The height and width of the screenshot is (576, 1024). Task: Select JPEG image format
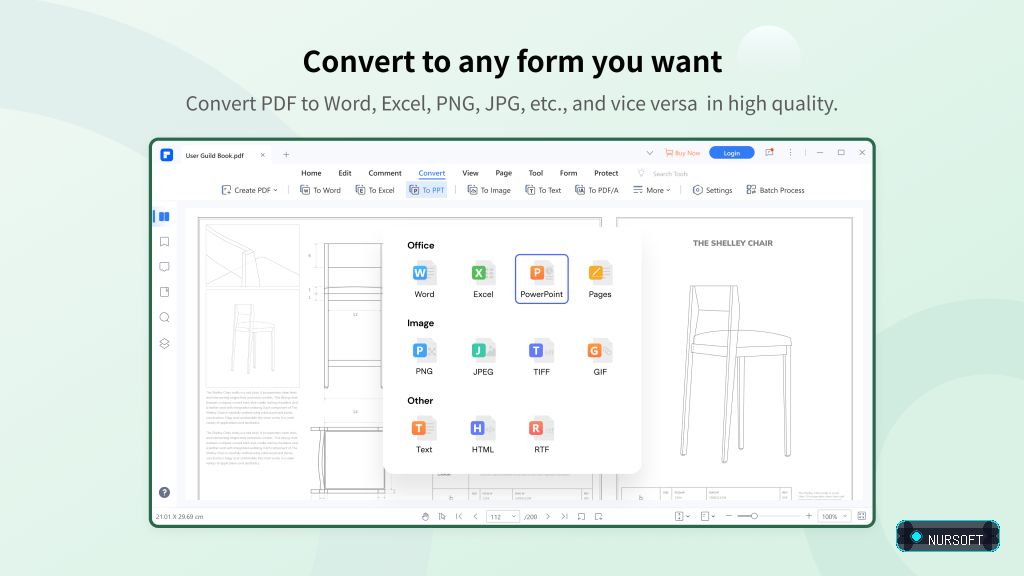click(483, 357)
